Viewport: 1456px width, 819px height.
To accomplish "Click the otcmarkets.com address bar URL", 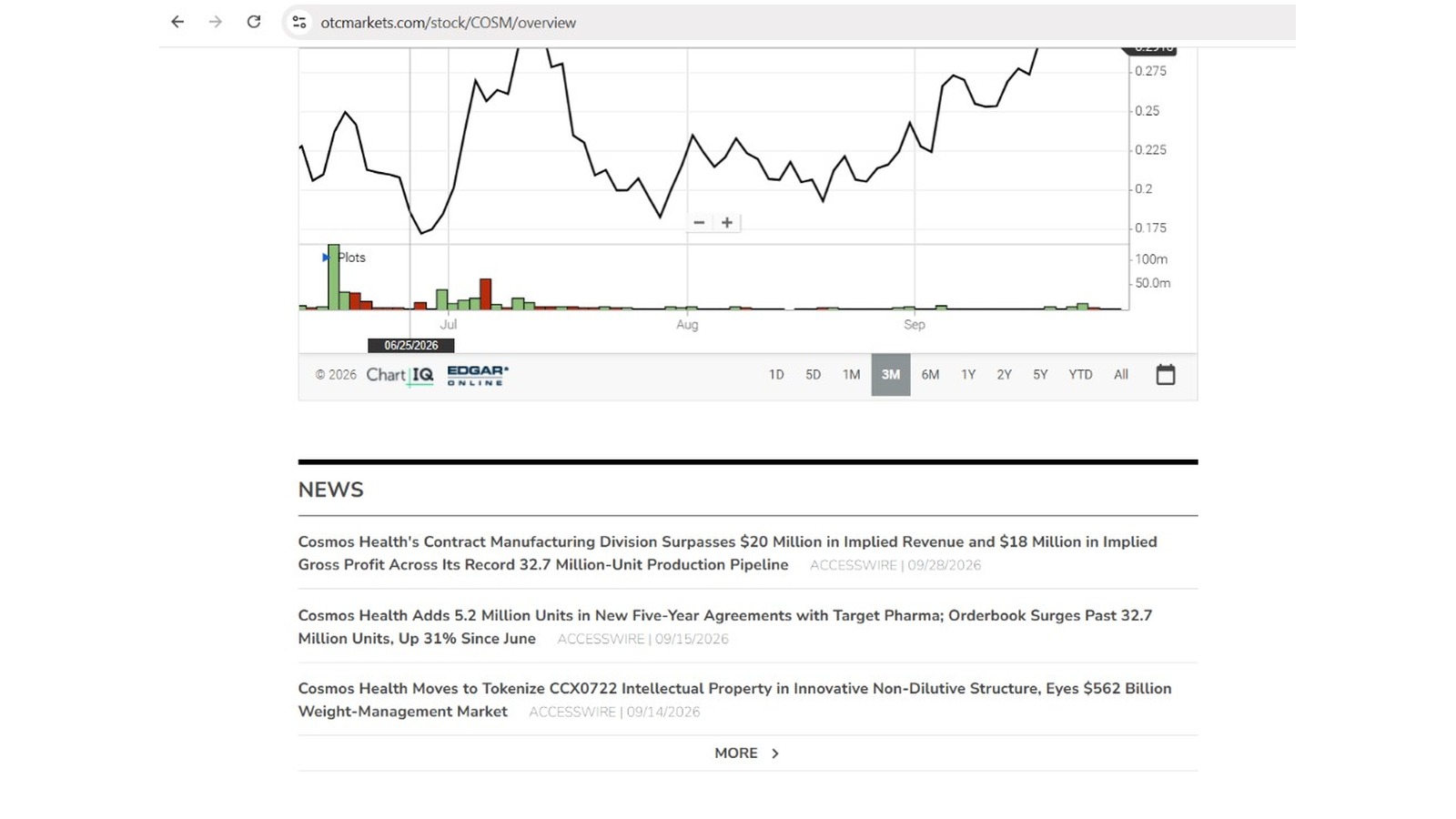I will coord(448,23).
